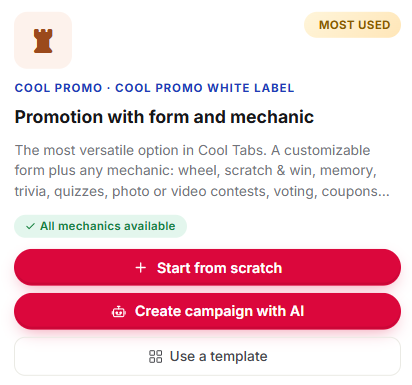Screen dimensions: 412x385
Task: Click the word "scratch" in the red button
Action: (x=256, y=268)
